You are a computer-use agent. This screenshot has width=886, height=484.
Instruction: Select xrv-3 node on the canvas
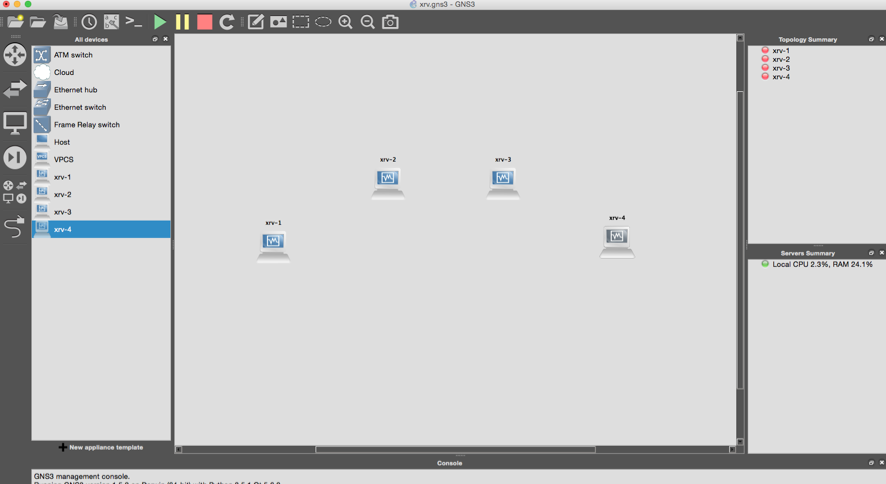point(503,184)
